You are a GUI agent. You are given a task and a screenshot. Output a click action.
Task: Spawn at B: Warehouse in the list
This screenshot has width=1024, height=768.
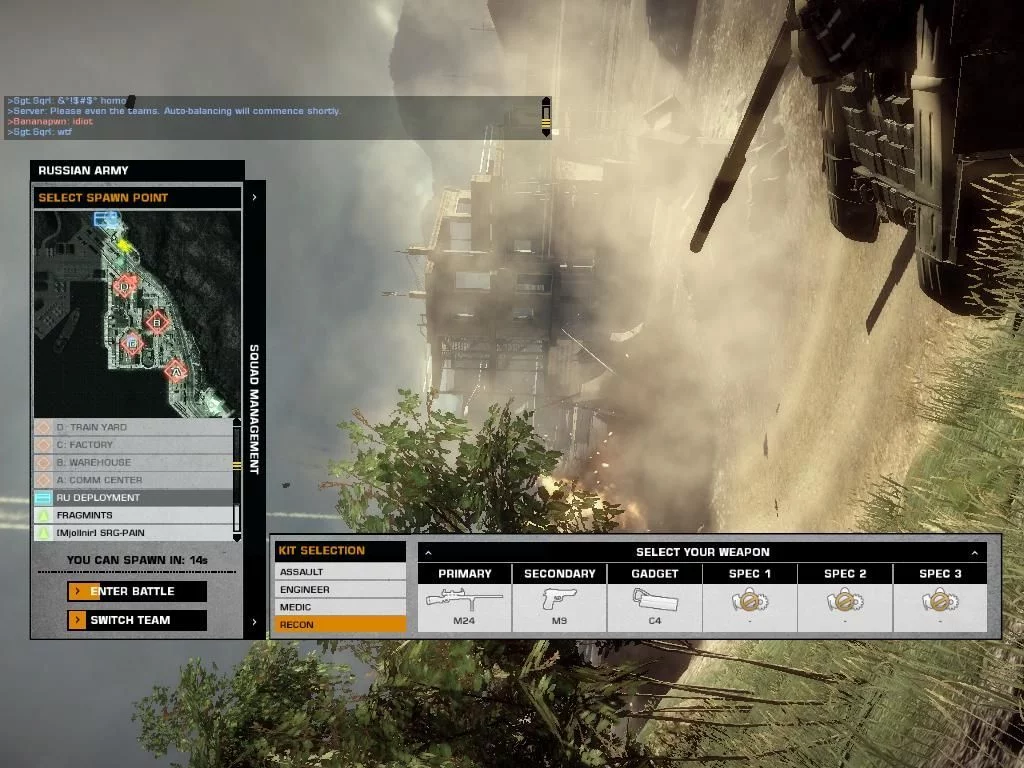(133, 462)
